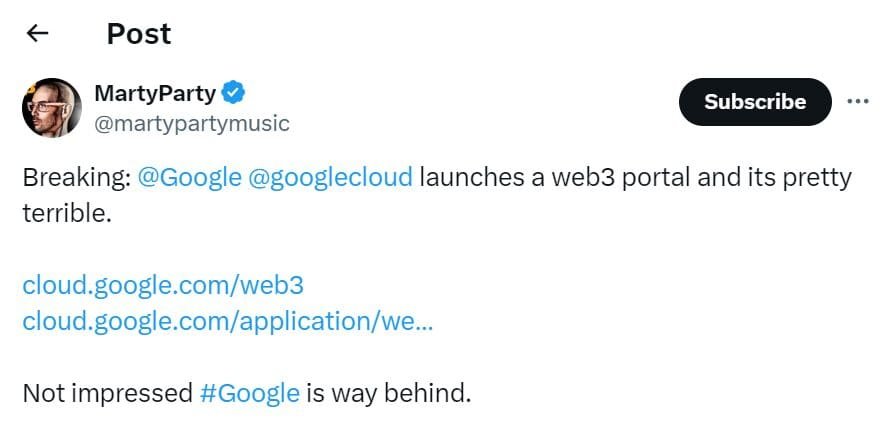Image resolution: width=896 pixels, height=424 pixels.
Task: Visit the @martypartymusic handle
Action: click(x=191, y=124)
